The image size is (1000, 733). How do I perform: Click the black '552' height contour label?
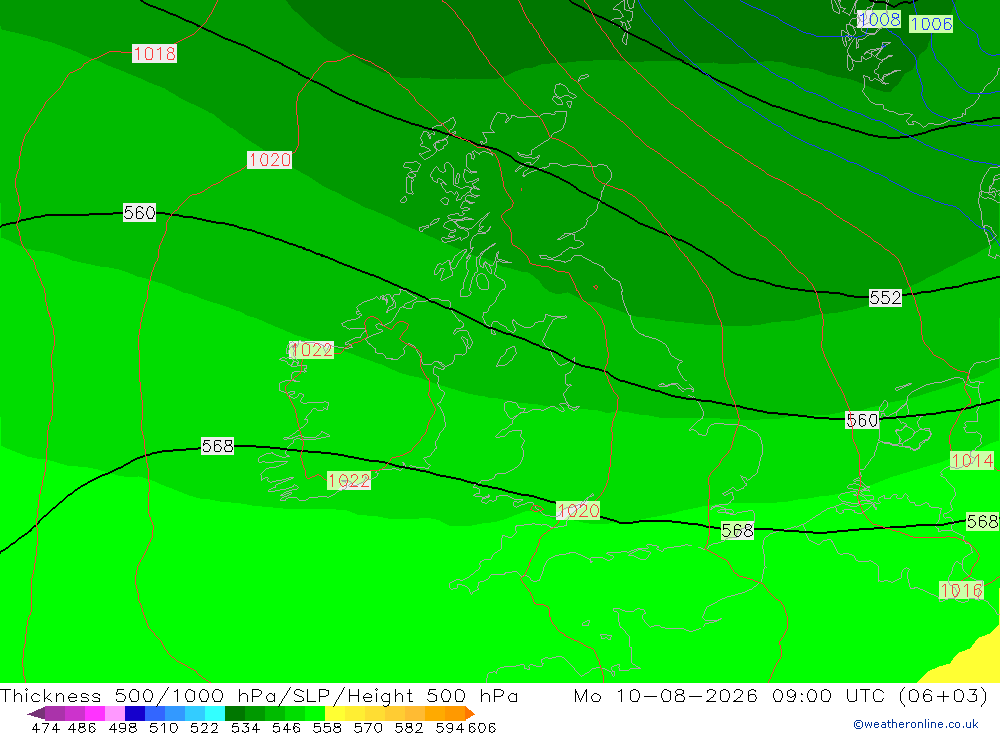click(x=885, y=298)
